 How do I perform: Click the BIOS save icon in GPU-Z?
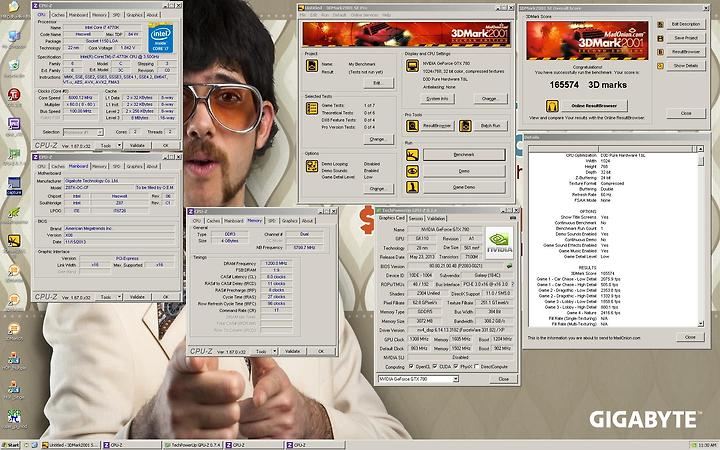point(509,266)
